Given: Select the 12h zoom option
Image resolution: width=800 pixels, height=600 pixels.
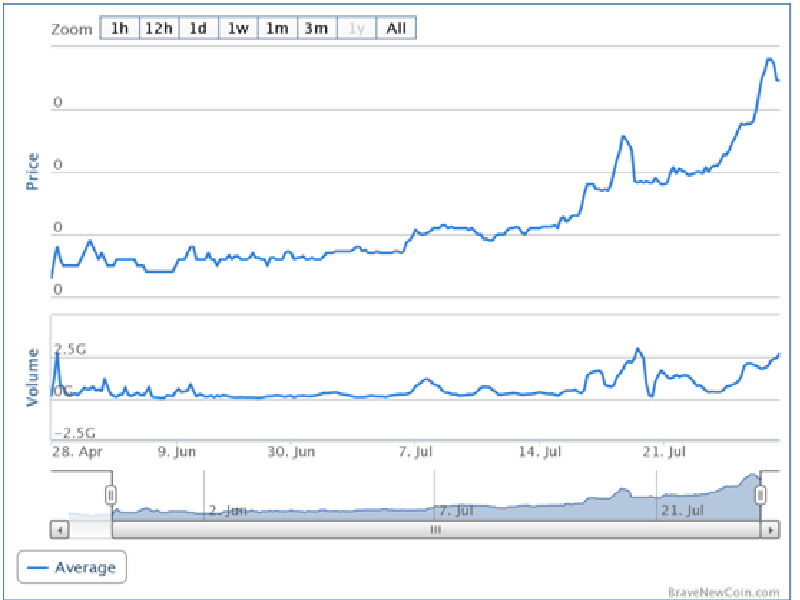Looking at the screenshot, I should click(158, 28).
